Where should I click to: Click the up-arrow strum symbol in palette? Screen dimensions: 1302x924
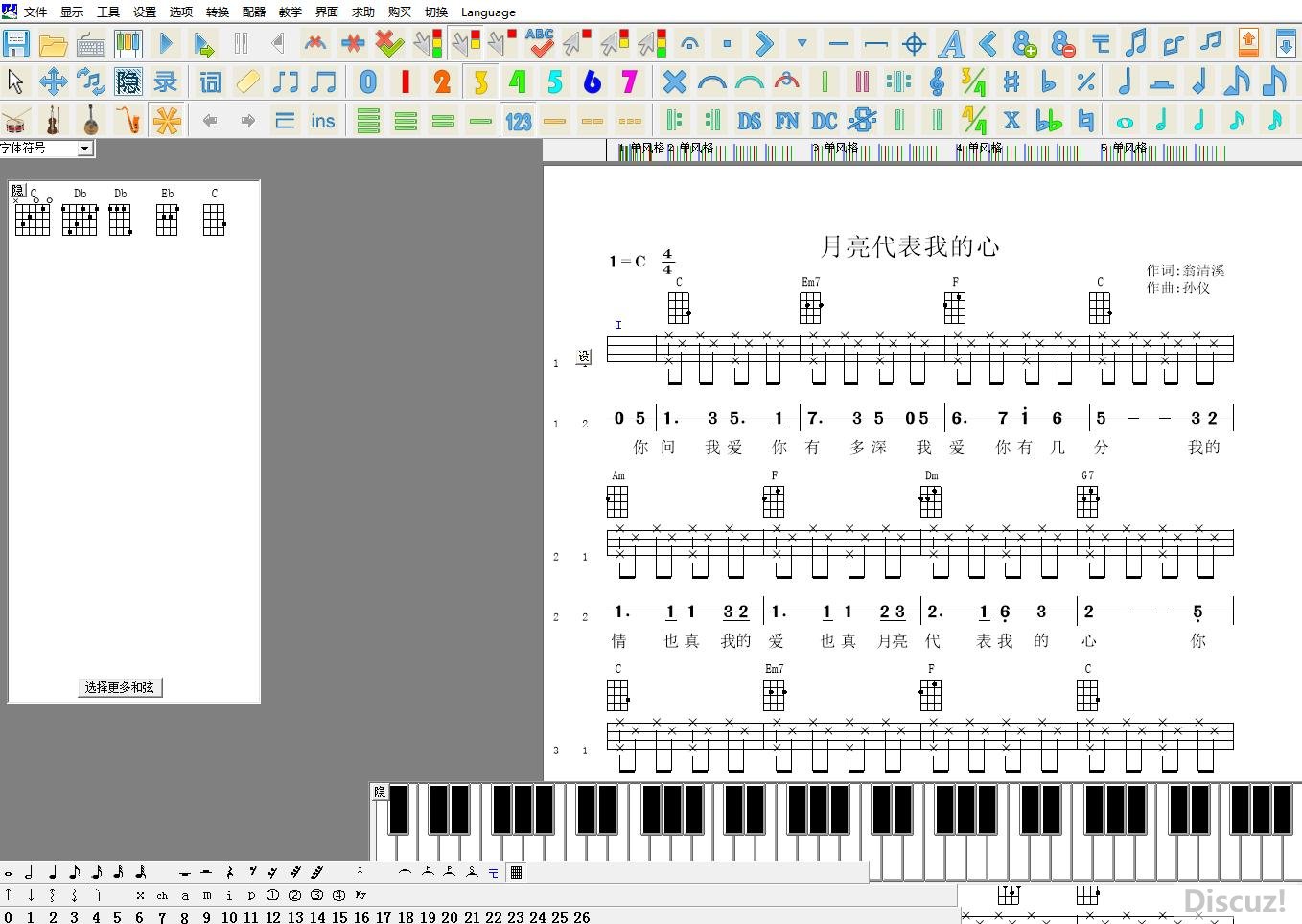9,895
